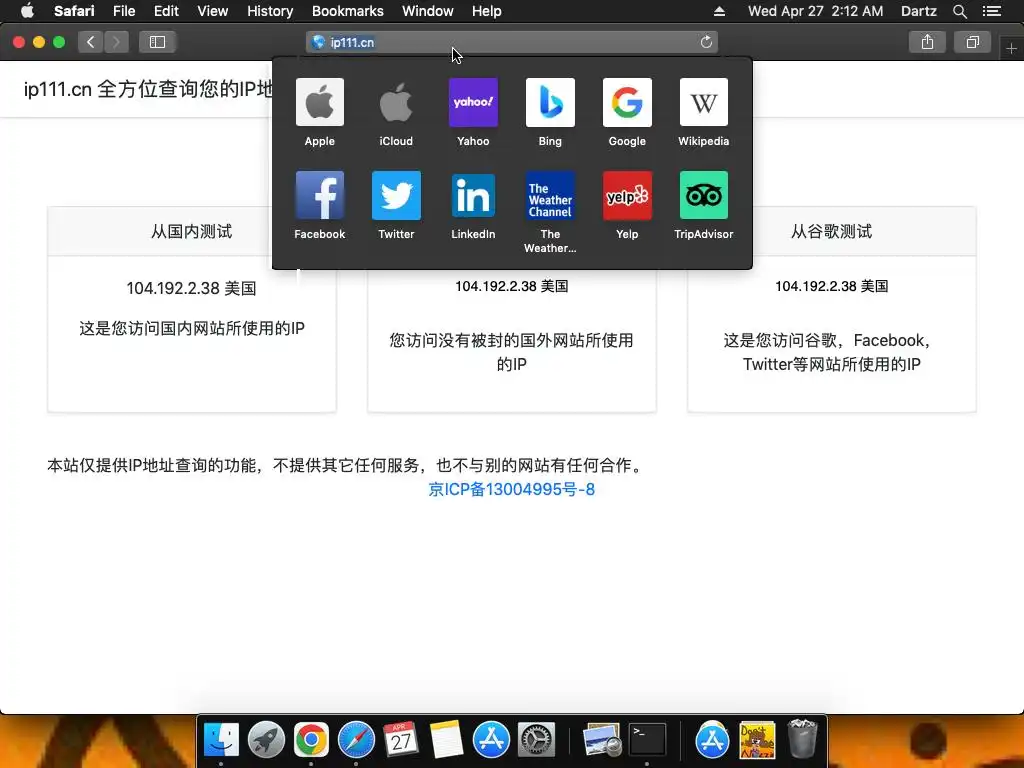1024x768 pixels.
Task: Click the Dartz user name in menu bar
Action: click(918, 11)
